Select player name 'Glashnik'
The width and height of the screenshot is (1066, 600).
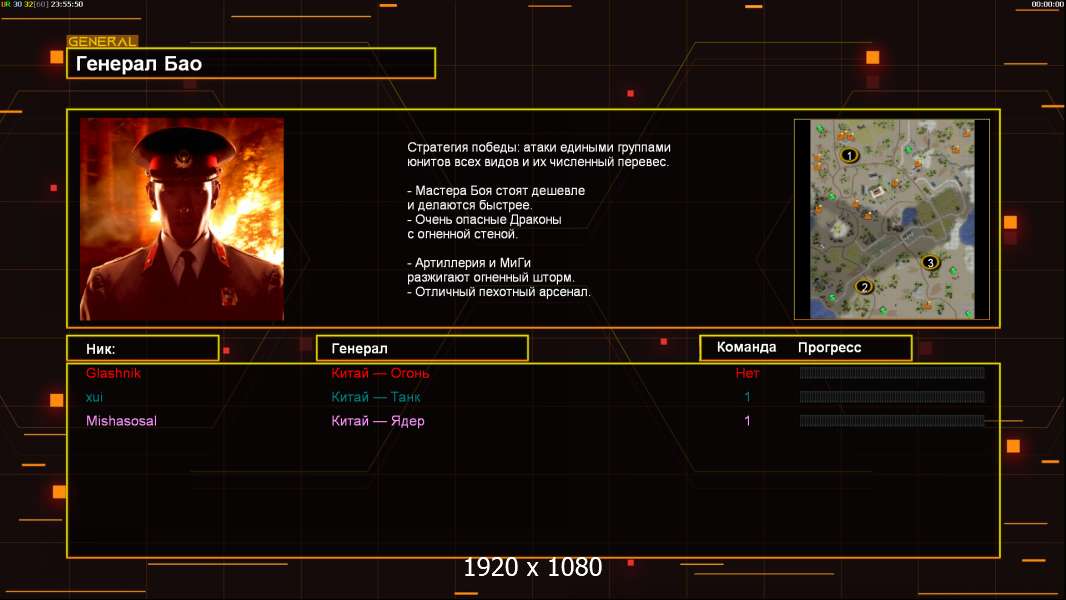(x=114, y=373)
